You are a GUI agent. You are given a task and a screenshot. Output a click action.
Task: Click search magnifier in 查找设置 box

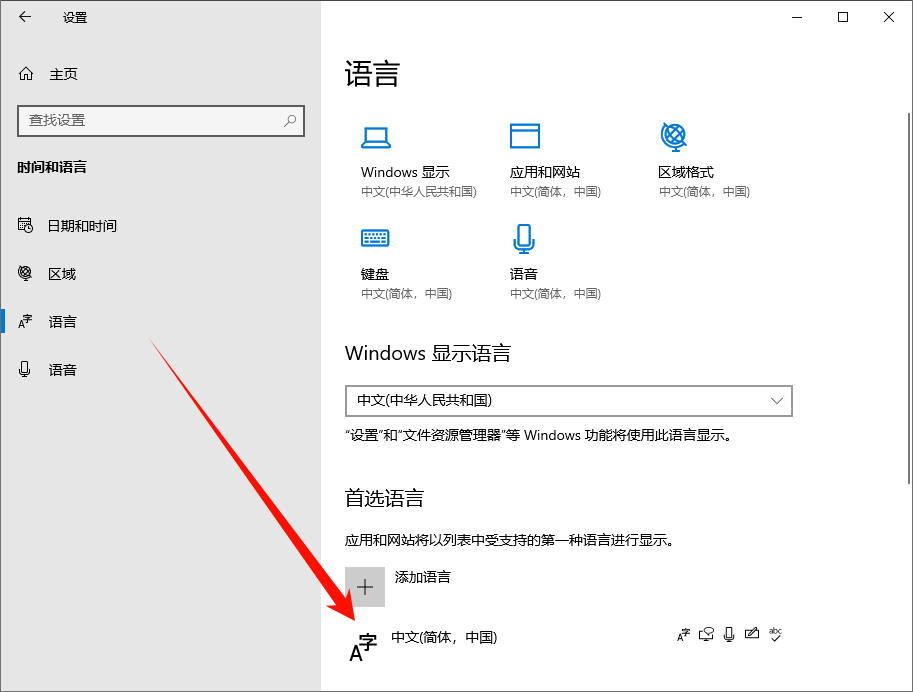point(290,120)
